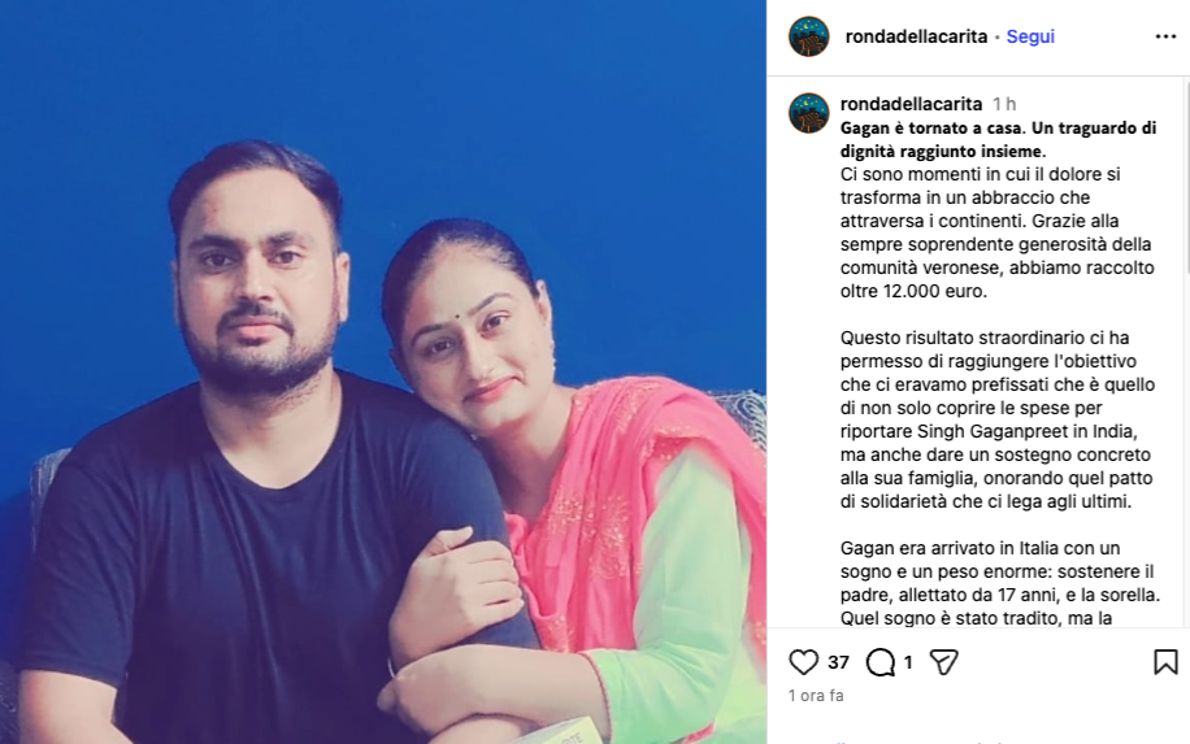Click the profile avatar beside the caption
The image size is (1190, 744).
coord(808,113)
